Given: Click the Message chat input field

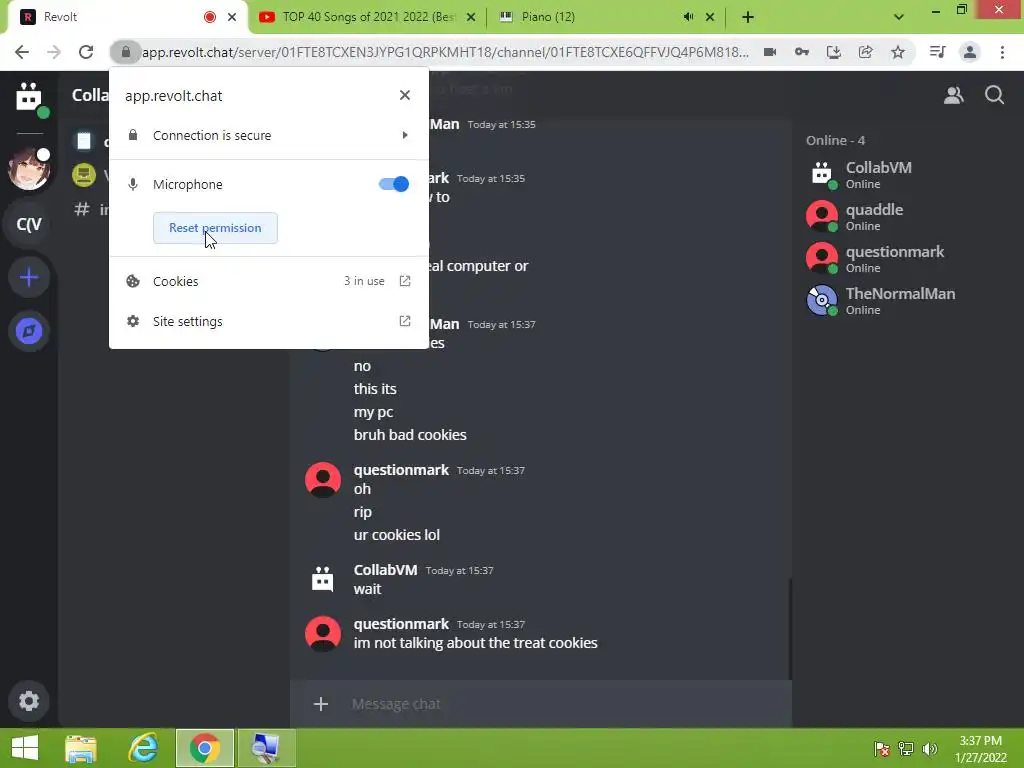Looking at the screenshot, I should 567,704.
